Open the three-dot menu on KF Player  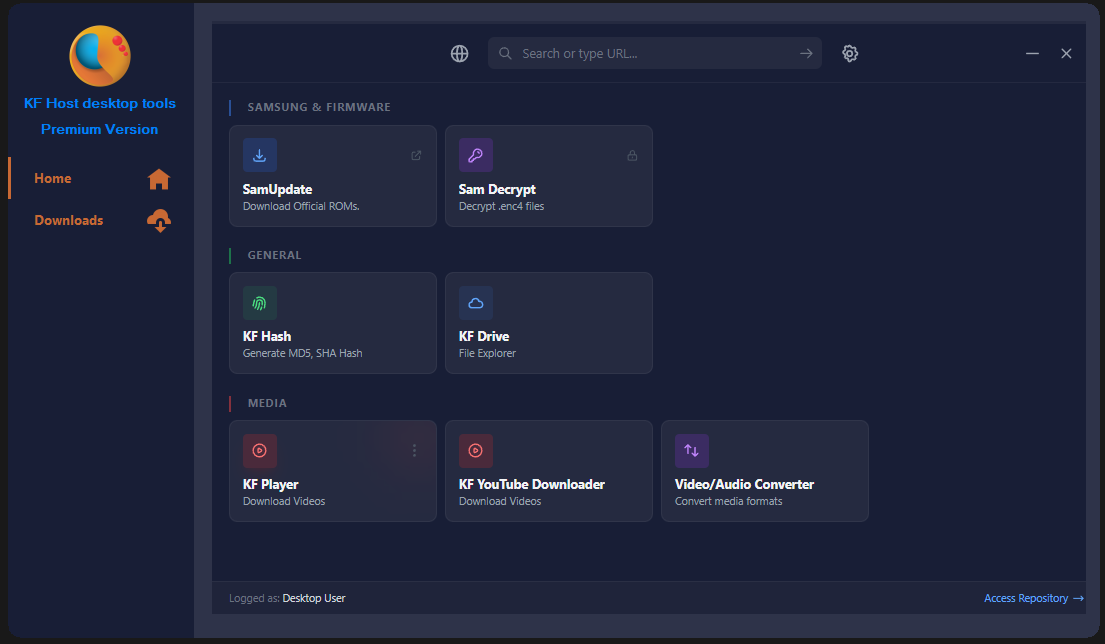click(x=414, y=451)
